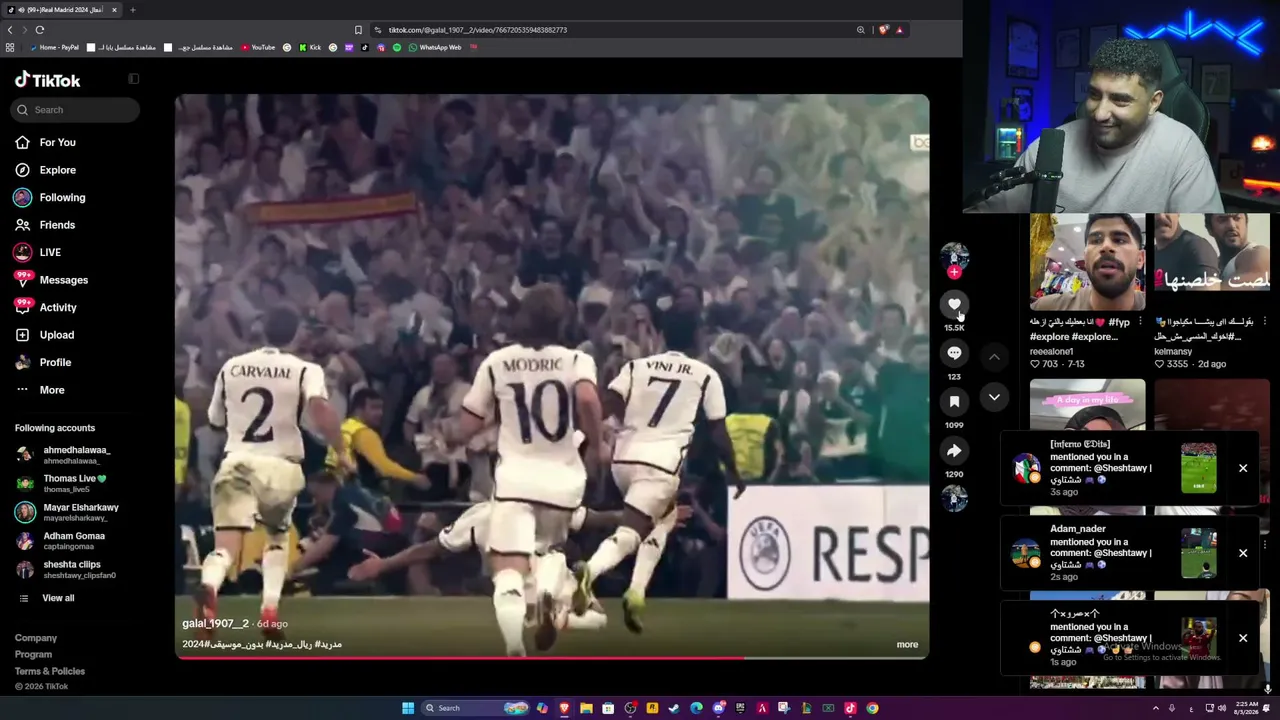The image size is (1280, 720).
Task: Dismiss the [inferno EDits] mention notification
Action: click(x=1243, y=468)
